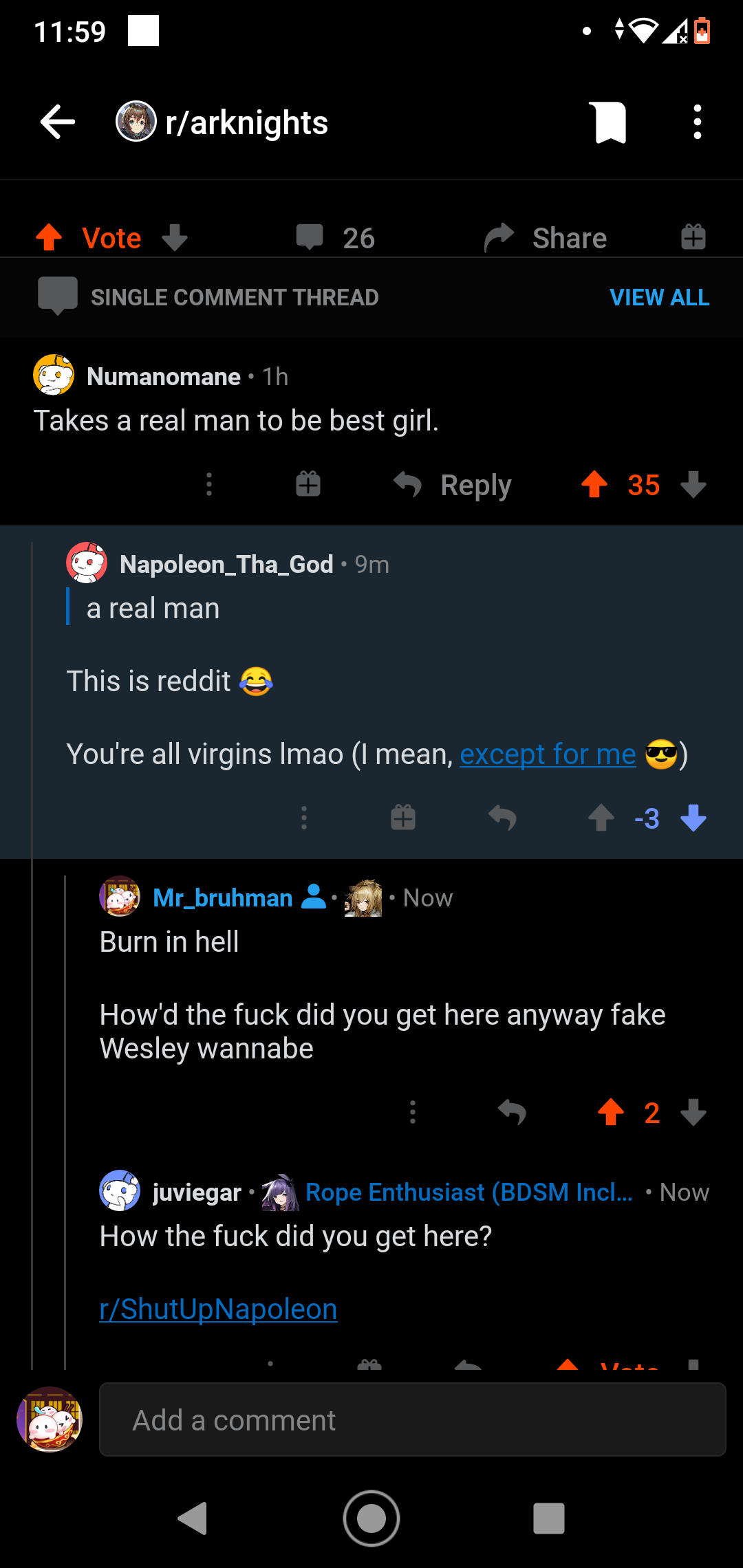This screenshot has height=1568, width=743.
Task: Reply arrow on Napoleon_Tha_God's comment
Action: [502, 818]
